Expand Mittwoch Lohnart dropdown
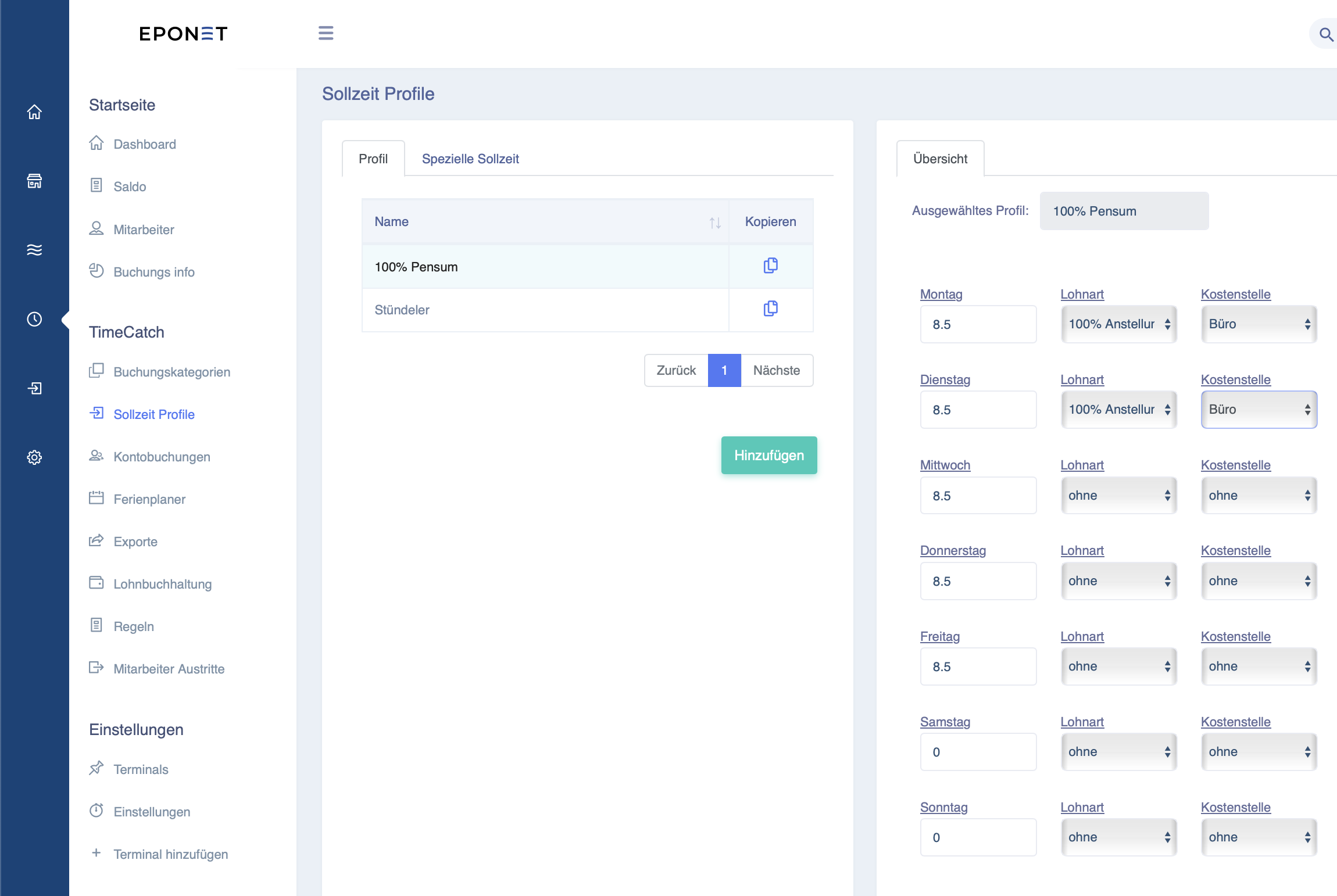The image size is (1337, 896). tap(1118, 496)
